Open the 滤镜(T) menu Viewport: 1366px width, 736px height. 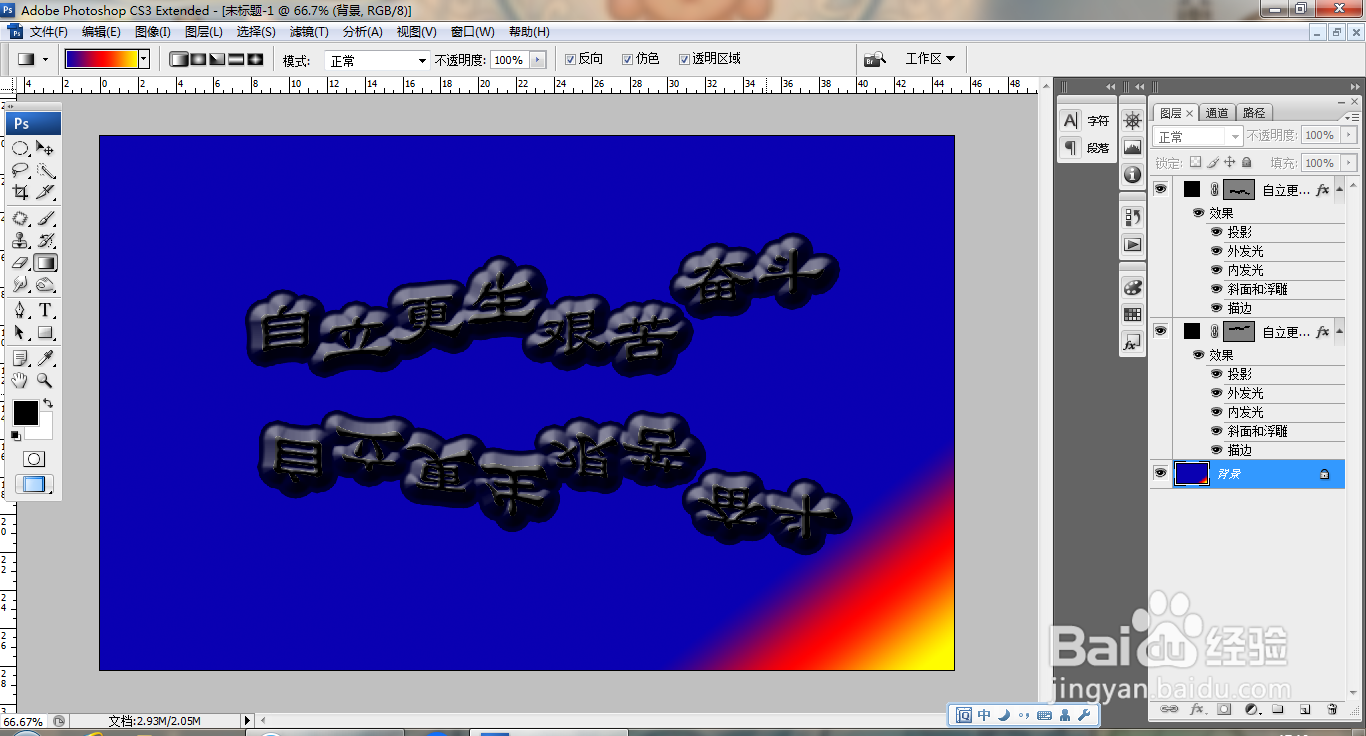click(x=309, y=32)
